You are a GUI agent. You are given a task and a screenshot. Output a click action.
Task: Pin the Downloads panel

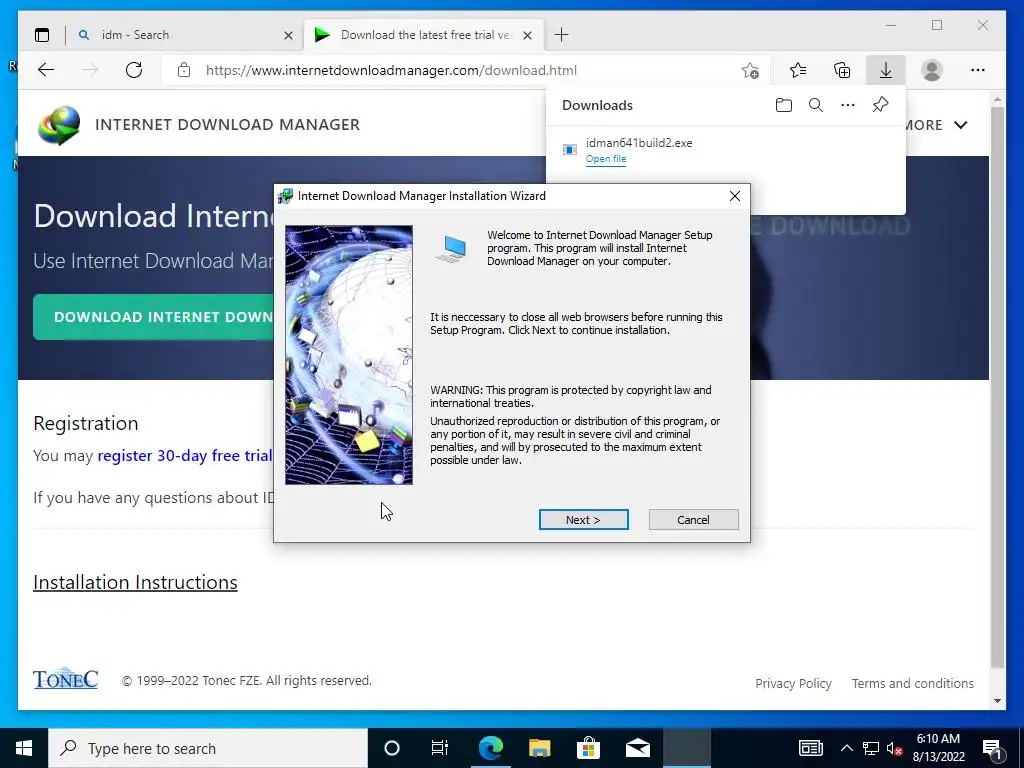tap(880, 105)
